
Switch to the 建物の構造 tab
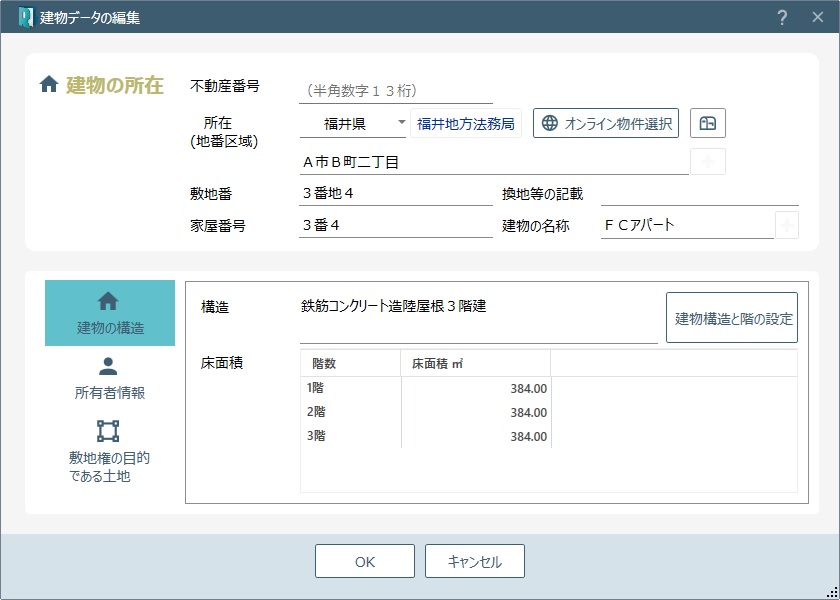110,313
